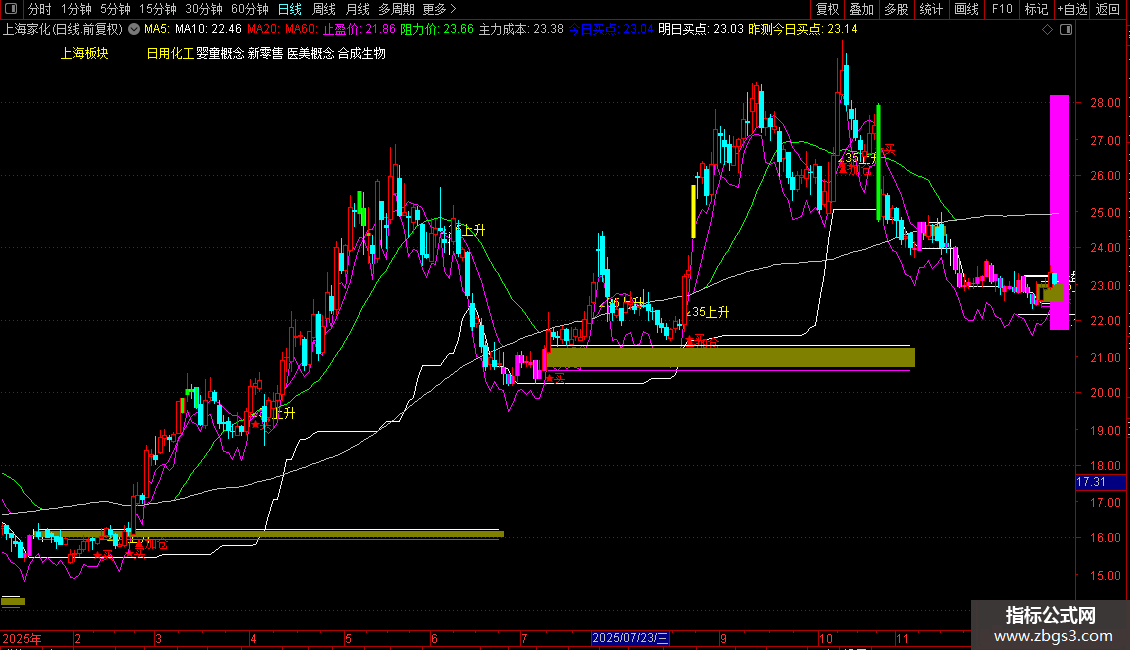Image resolution: width=1130 pixels, height=650 pixels.
Task: Click the 新零售 concept label
Action: [x=265, y=53]
